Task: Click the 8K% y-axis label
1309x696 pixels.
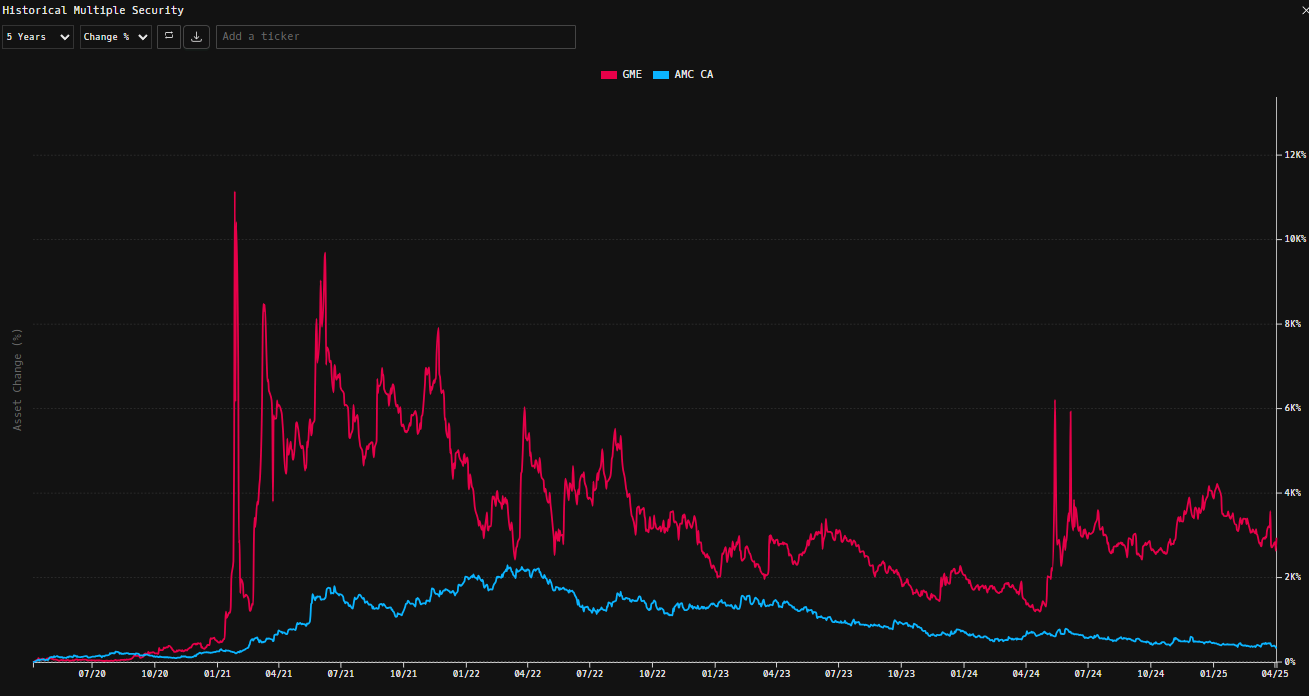Action: 1293,324
